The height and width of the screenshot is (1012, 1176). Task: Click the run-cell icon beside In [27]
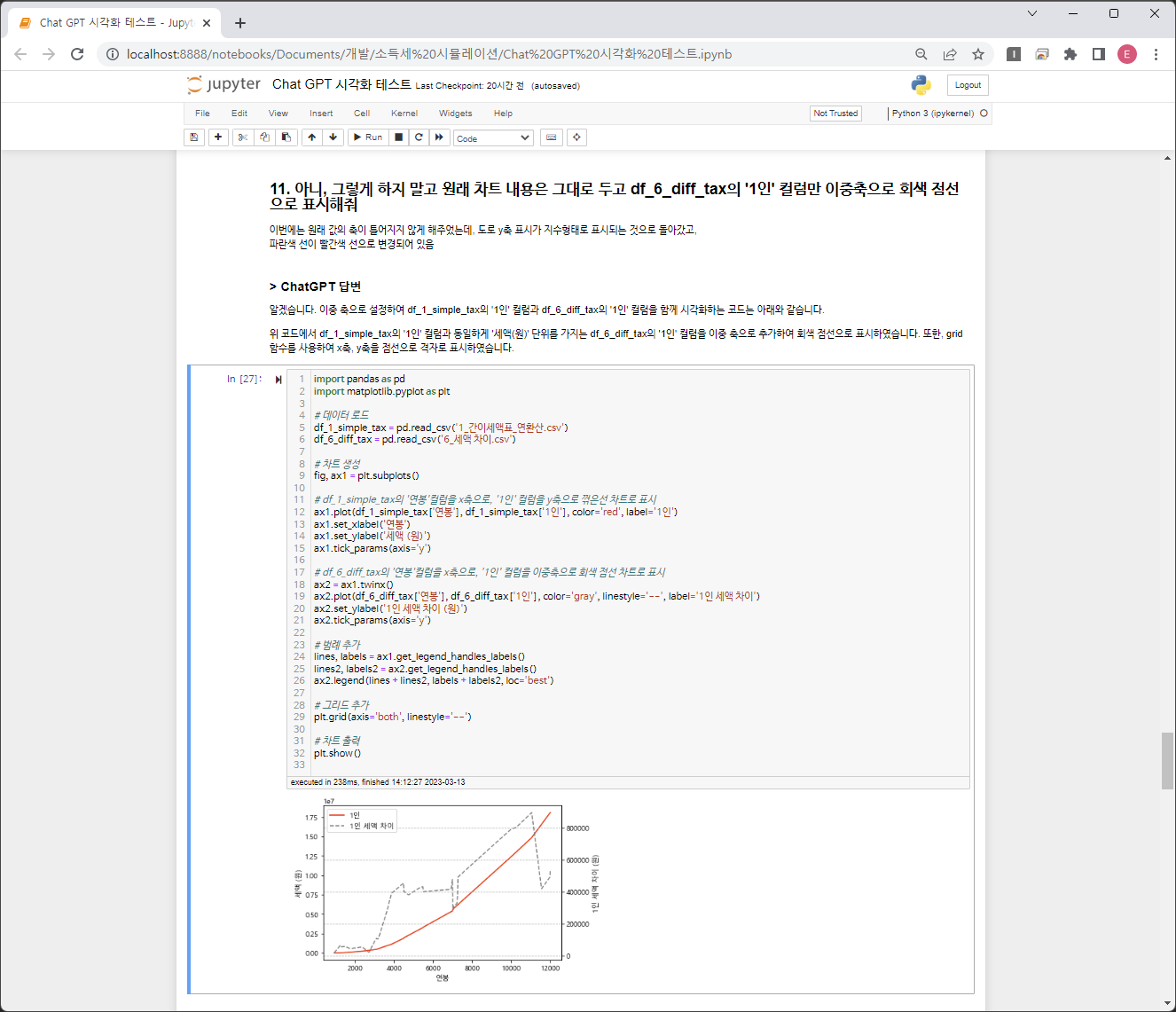[278, 380]
